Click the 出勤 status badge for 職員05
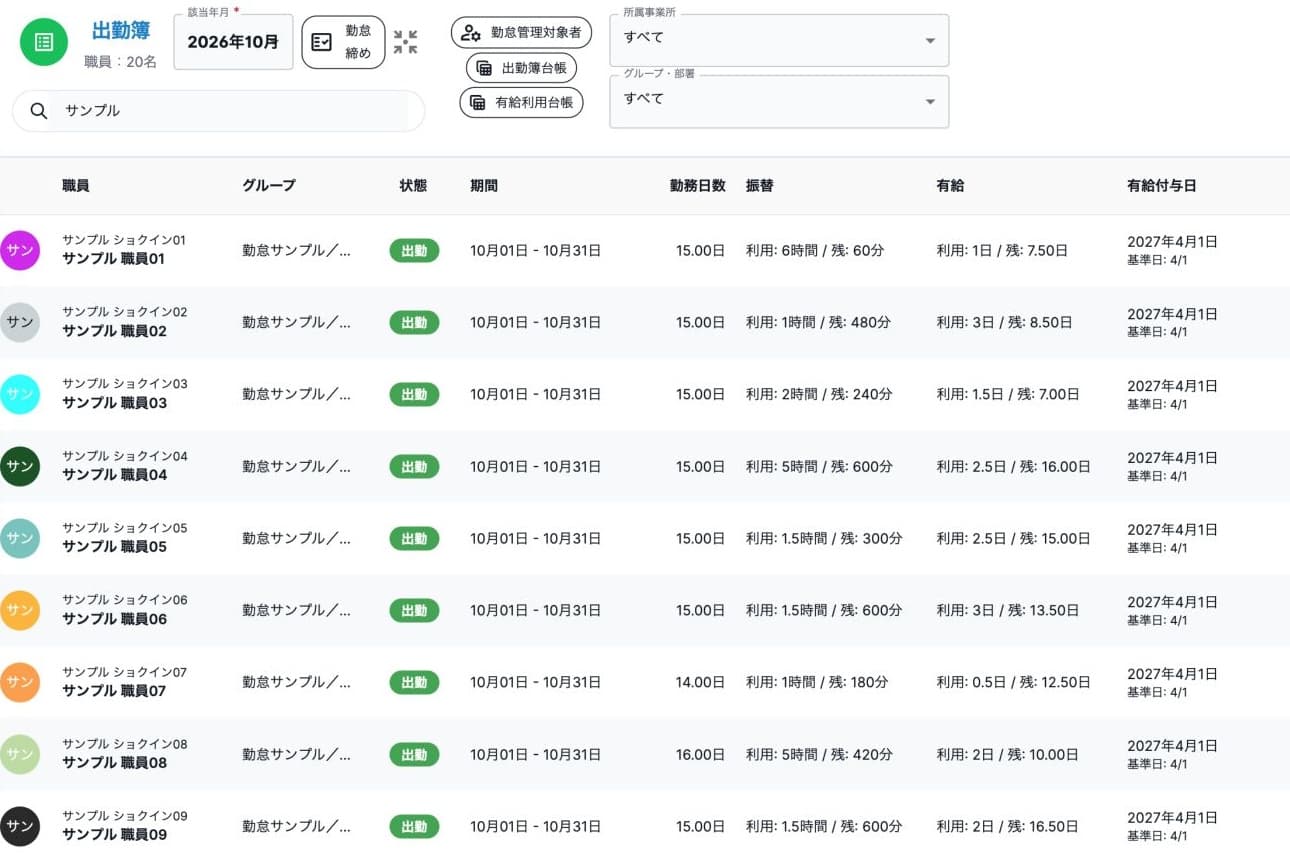The height and width of the screenshot is (862, 1290). coord(414,538)
